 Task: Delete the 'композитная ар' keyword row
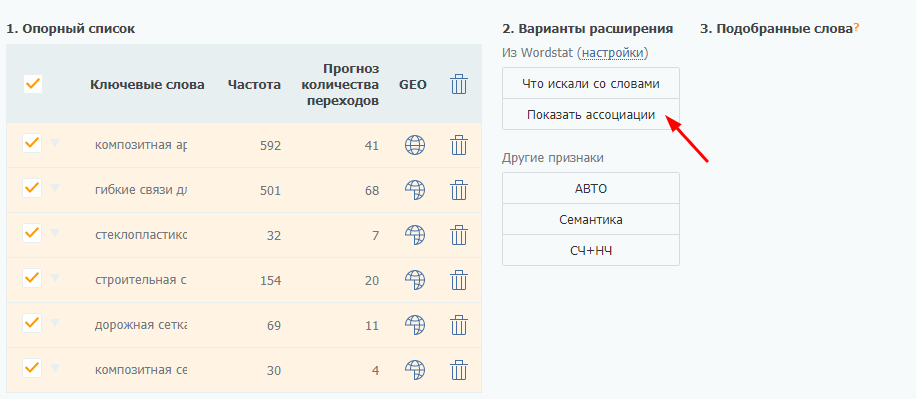459,145
